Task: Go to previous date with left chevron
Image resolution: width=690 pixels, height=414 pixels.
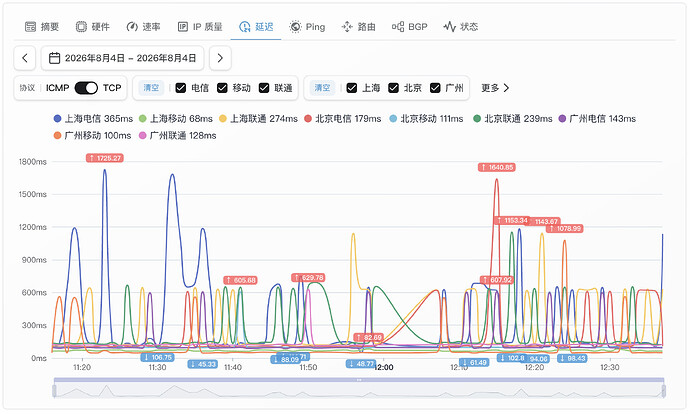Action: pyautogui.click(x=25, y=58)
